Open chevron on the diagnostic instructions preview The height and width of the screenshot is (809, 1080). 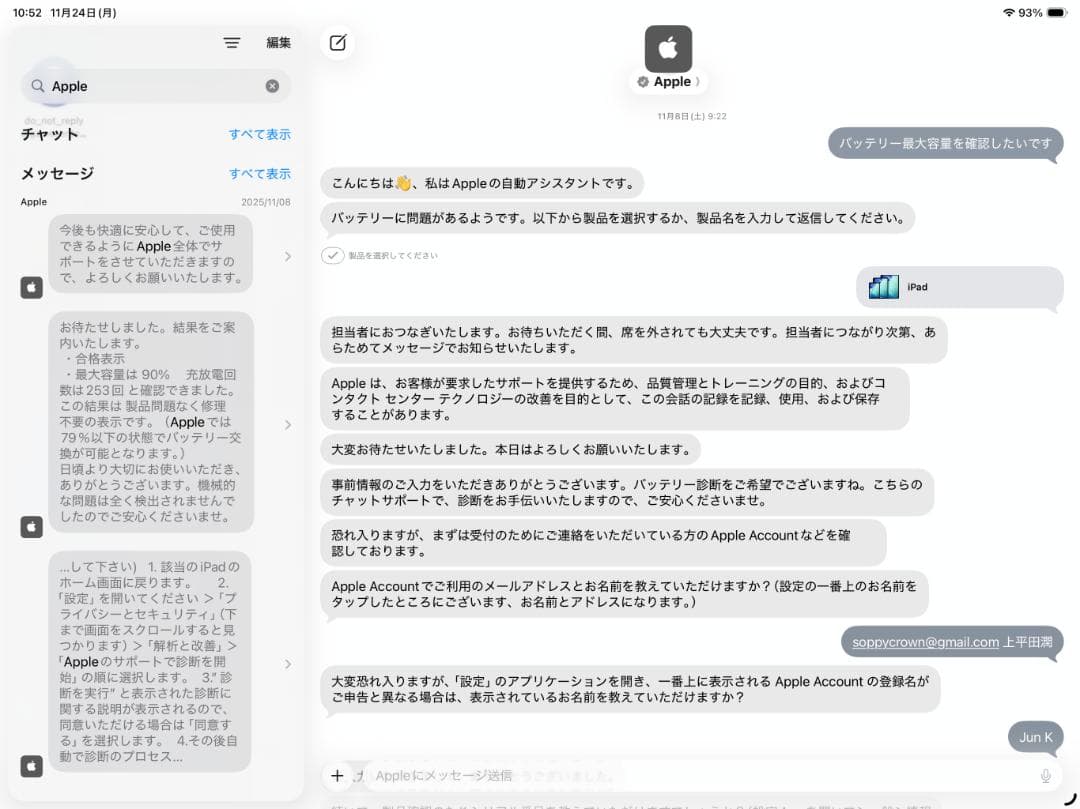(x=289, y=662)
